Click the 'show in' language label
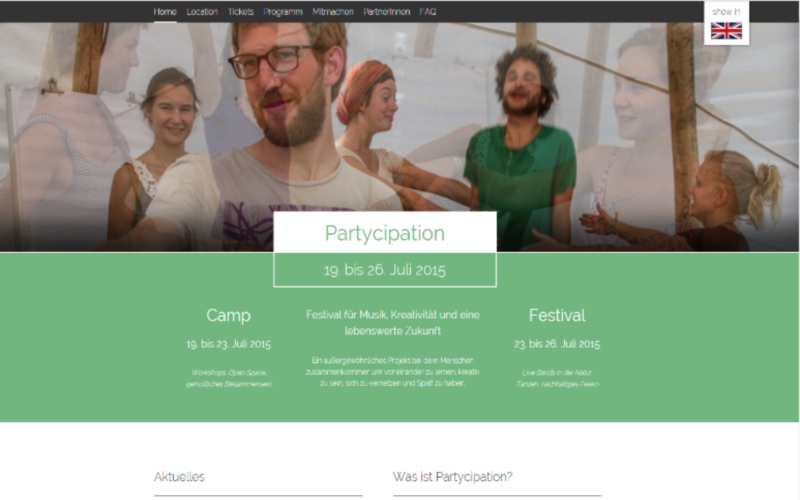Image resolution: width=800 pixels, height=500 pixels. [726, 12]
